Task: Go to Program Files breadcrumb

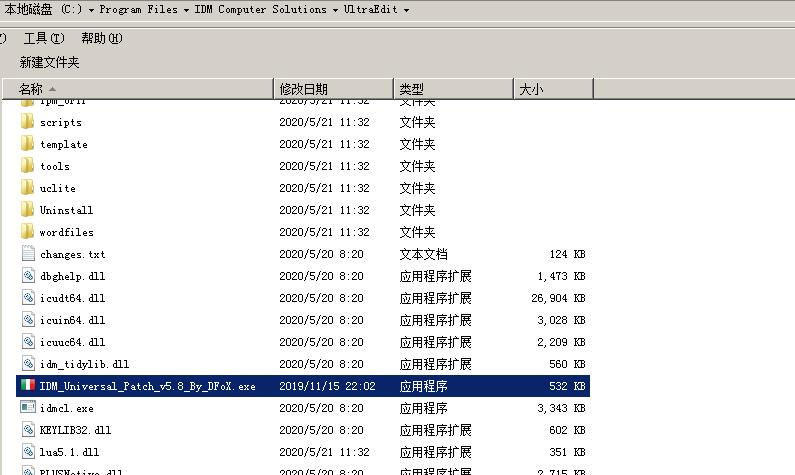Action: click(138, 9)
